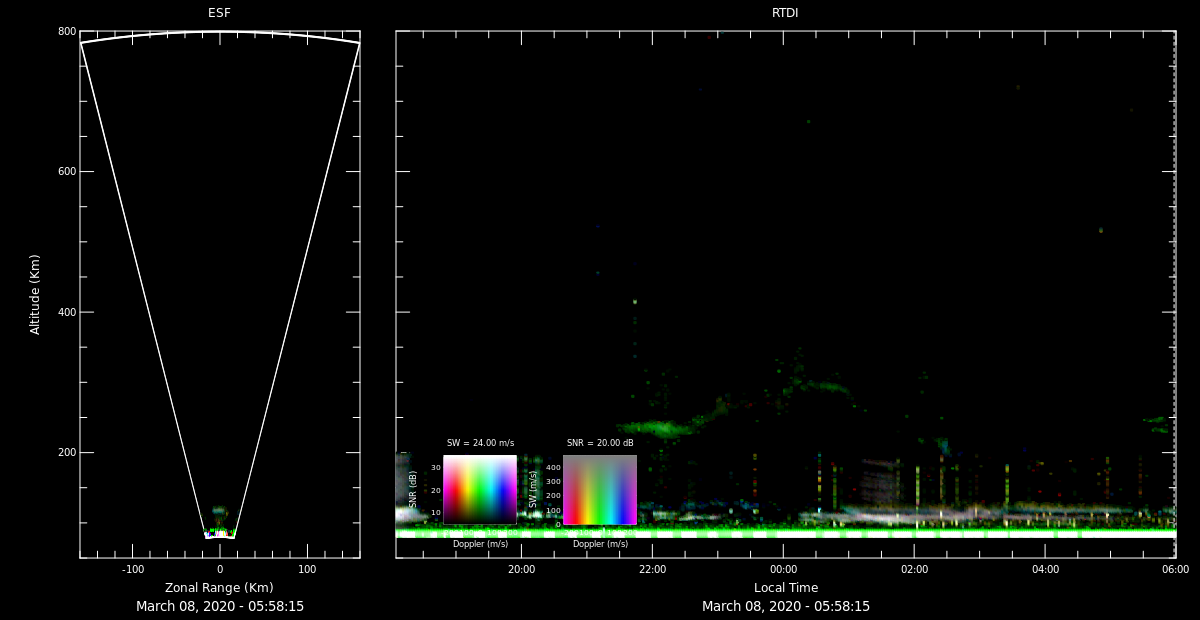
Task: Select the 400 altitude tick label
Action: (x=67, y=312)
